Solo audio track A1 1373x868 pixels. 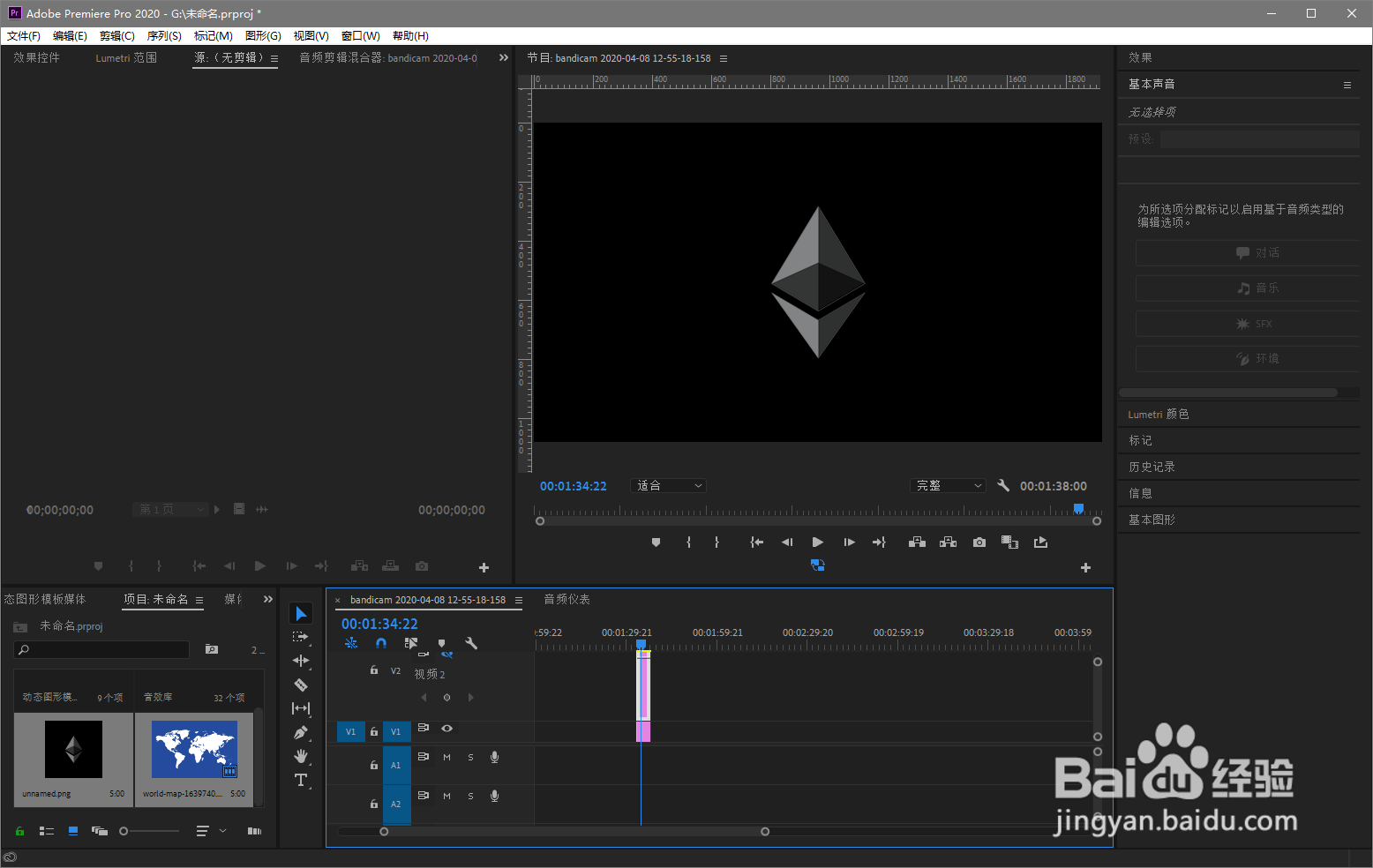(x=470, y=758)
